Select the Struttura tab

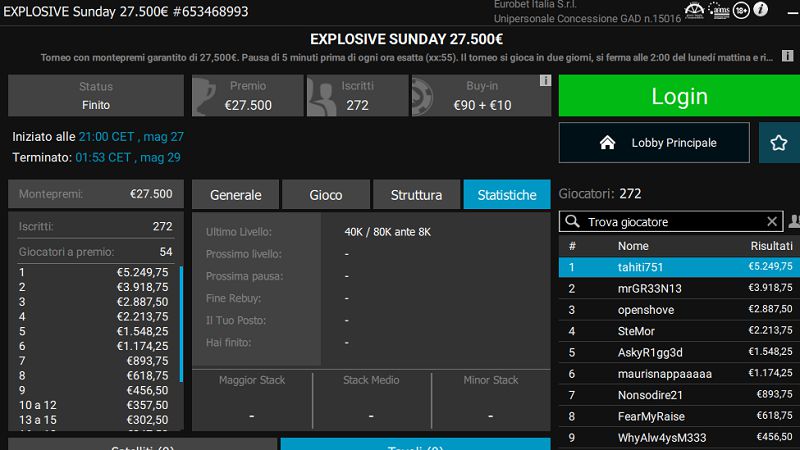click(416, 194)
